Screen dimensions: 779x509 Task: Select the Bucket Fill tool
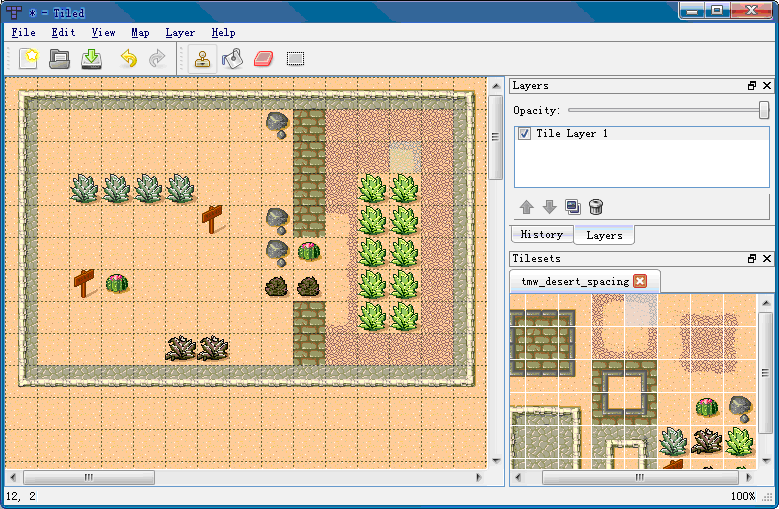pyautogui.click(x=233, y=59)
